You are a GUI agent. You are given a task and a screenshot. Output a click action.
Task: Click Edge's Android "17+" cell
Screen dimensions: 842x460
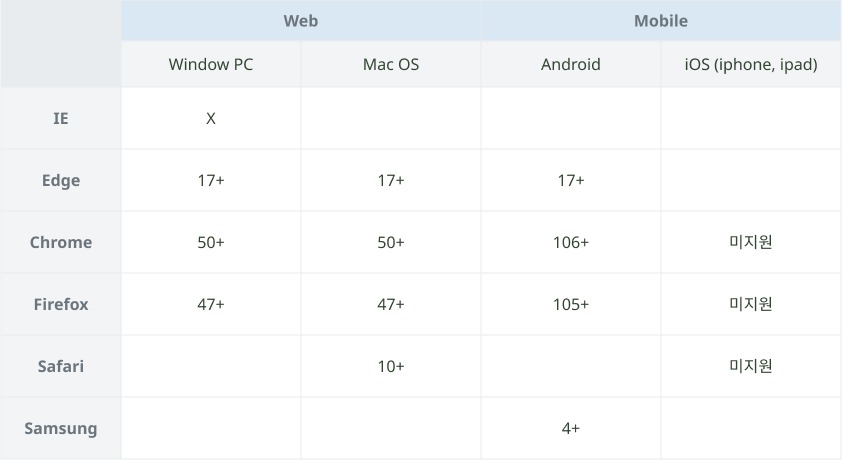571,181
